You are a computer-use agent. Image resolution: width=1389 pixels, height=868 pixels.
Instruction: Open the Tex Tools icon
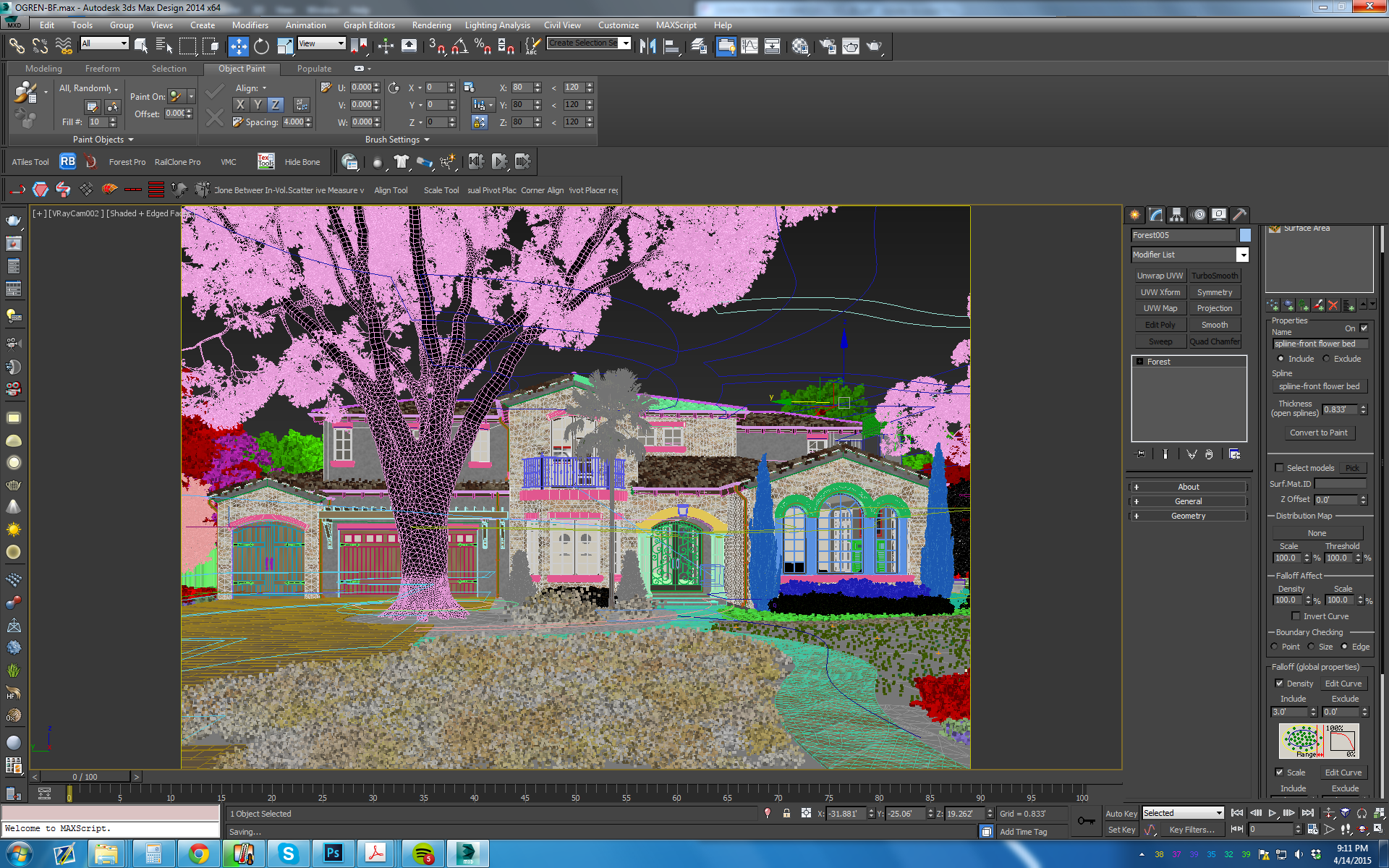[266, 161]
